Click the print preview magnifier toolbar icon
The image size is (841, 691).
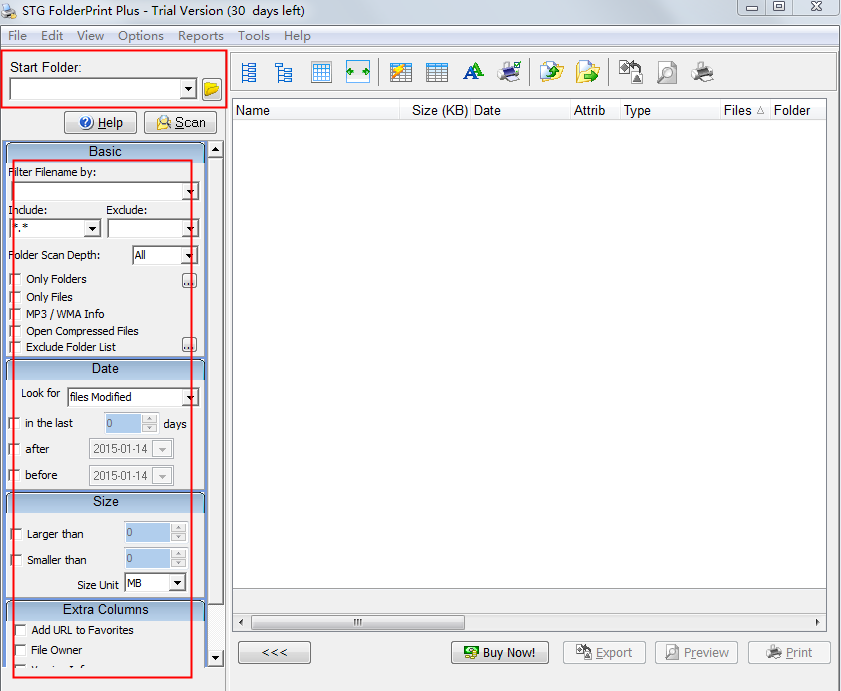coord(667,72)
